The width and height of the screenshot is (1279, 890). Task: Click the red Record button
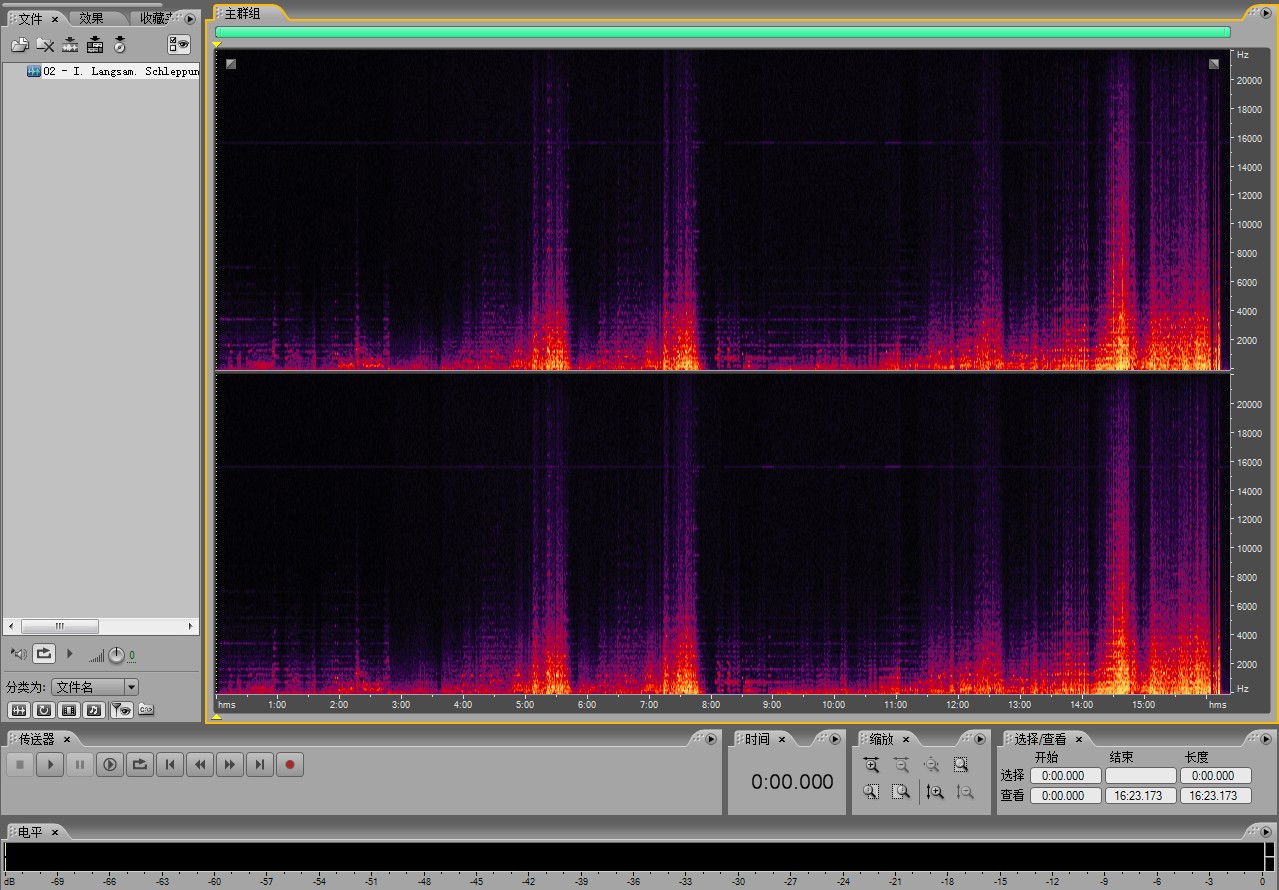tap(290, 765)
